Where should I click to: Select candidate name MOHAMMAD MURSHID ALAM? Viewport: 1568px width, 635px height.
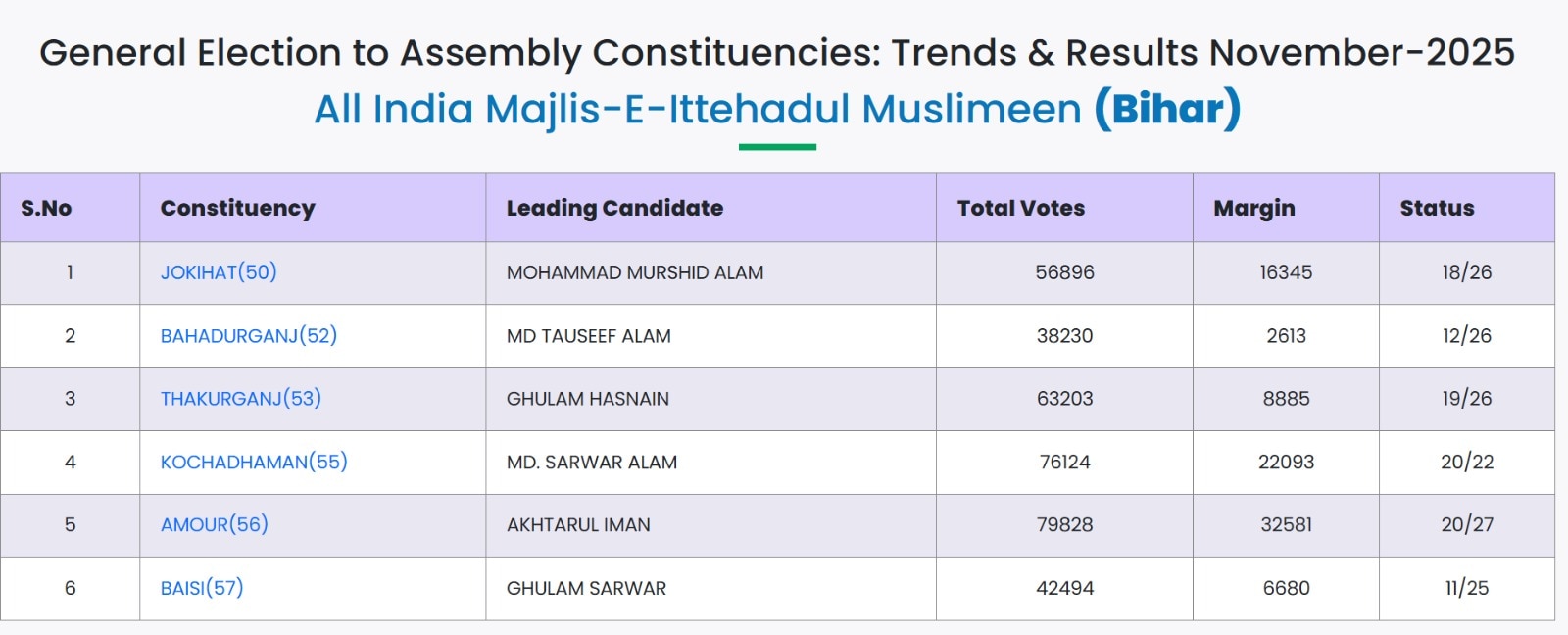point(635,272)
